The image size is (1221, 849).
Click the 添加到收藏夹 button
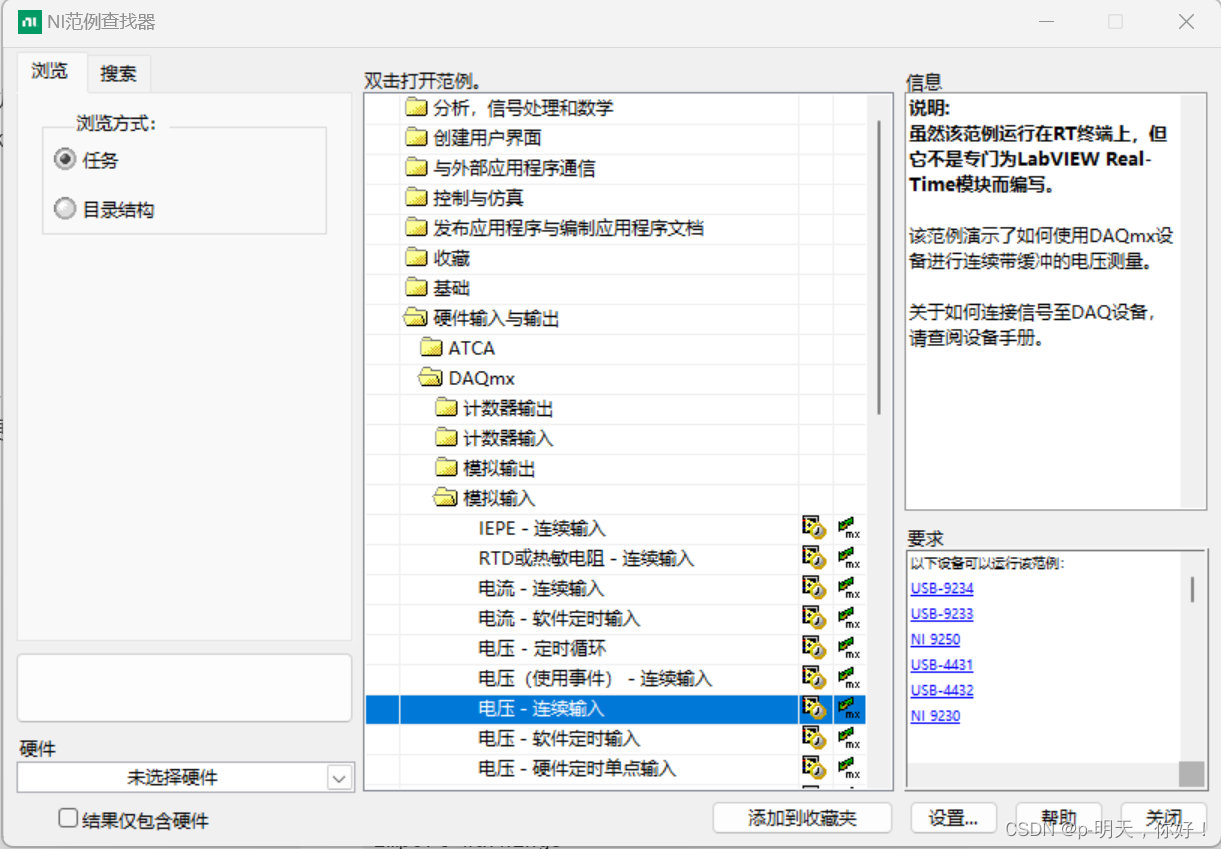point(802,817)
